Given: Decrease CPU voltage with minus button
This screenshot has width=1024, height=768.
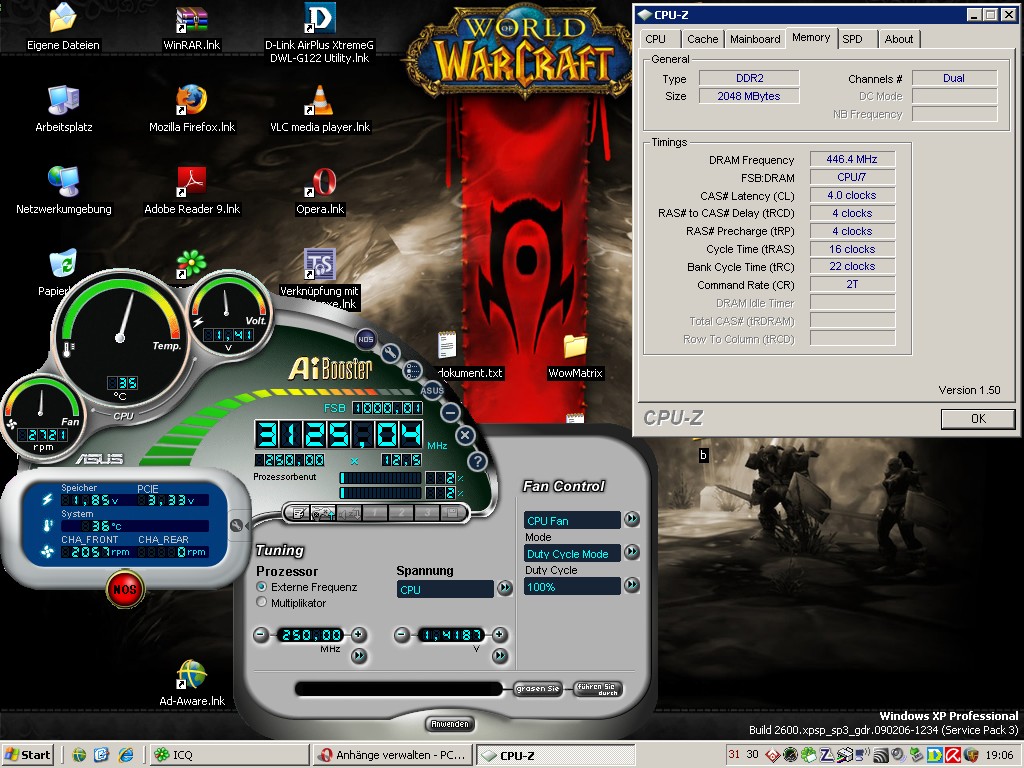Looking at the screenshot, I should (x=402, y=634).
